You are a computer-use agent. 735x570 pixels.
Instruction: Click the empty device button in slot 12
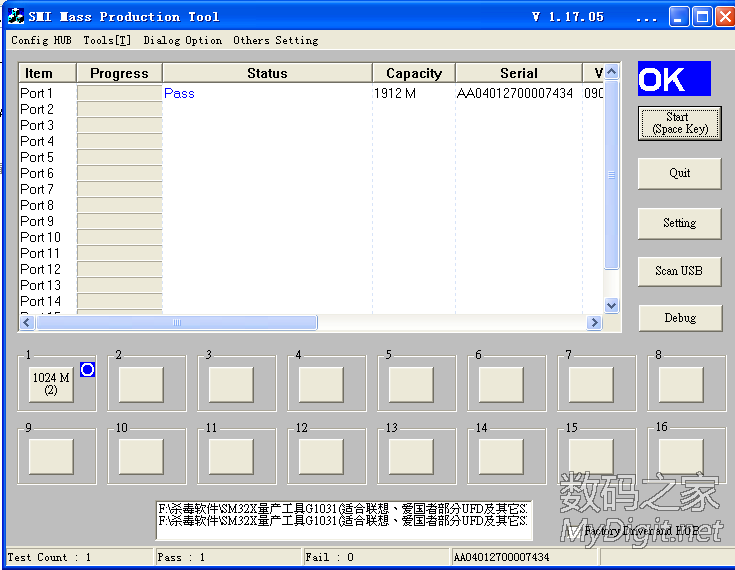click(x=321, y=457)
